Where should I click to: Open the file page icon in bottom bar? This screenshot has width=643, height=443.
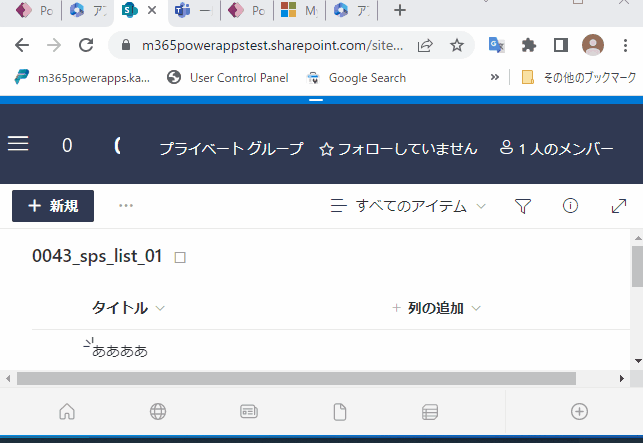point(339,411)
